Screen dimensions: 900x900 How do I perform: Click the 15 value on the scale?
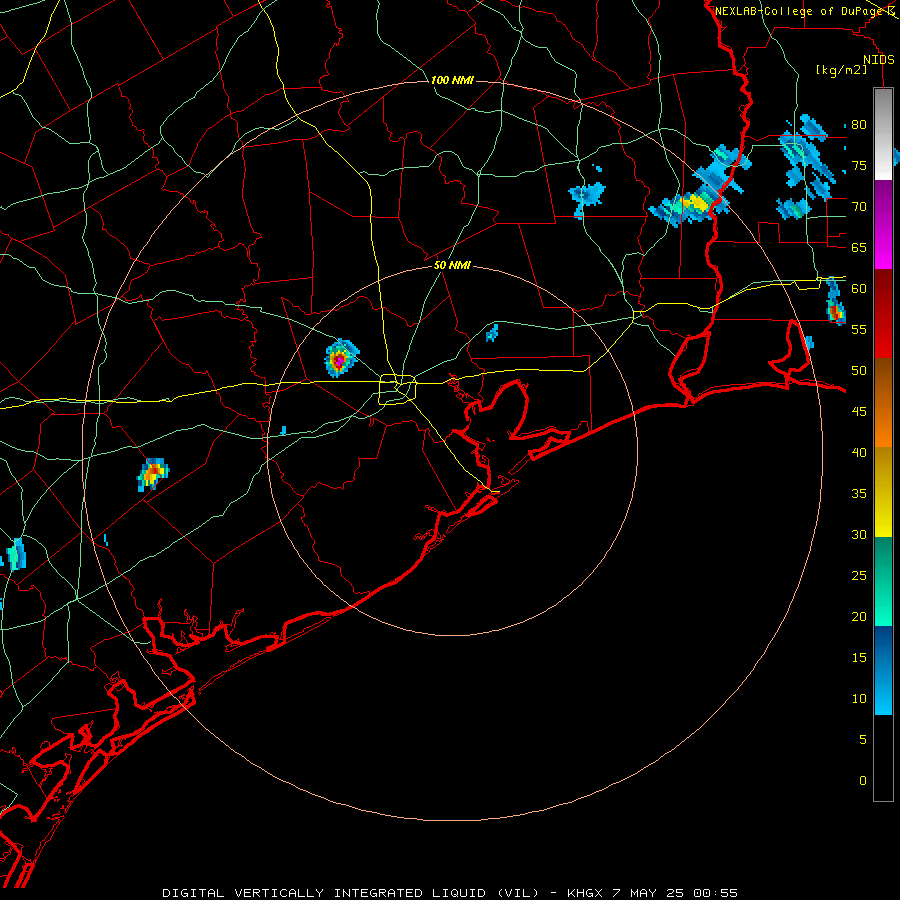tap(859, 657)
